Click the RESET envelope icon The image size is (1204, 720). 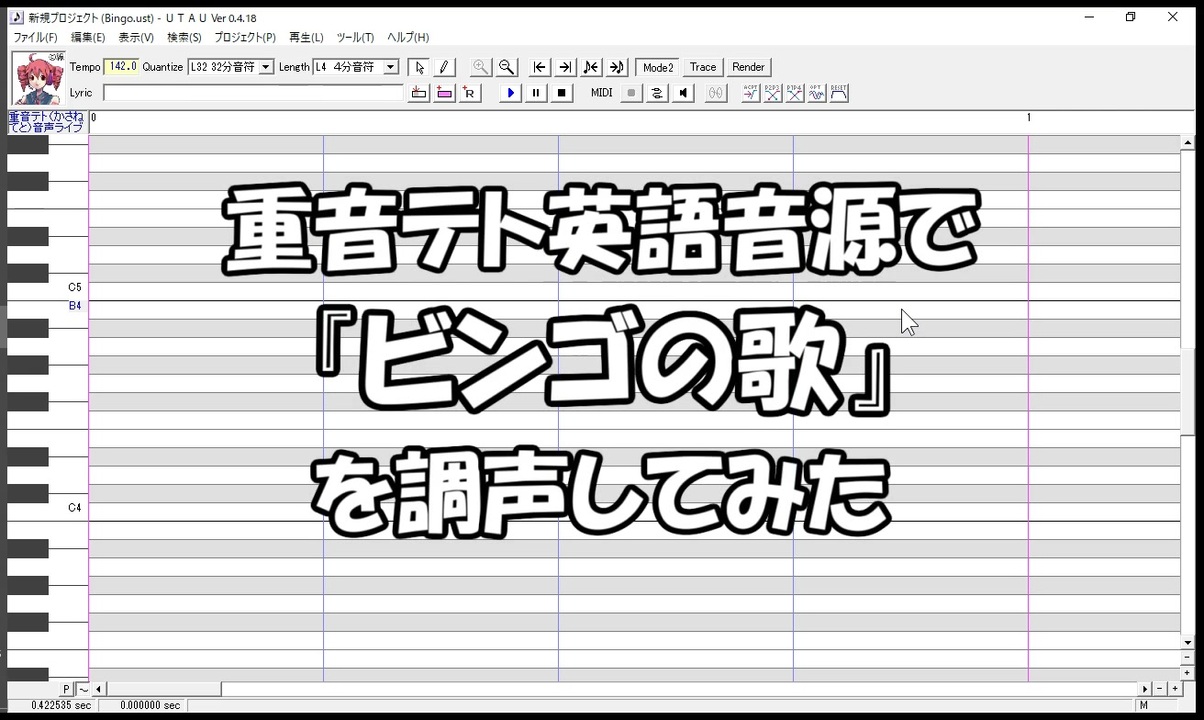(x=839, y=93)
